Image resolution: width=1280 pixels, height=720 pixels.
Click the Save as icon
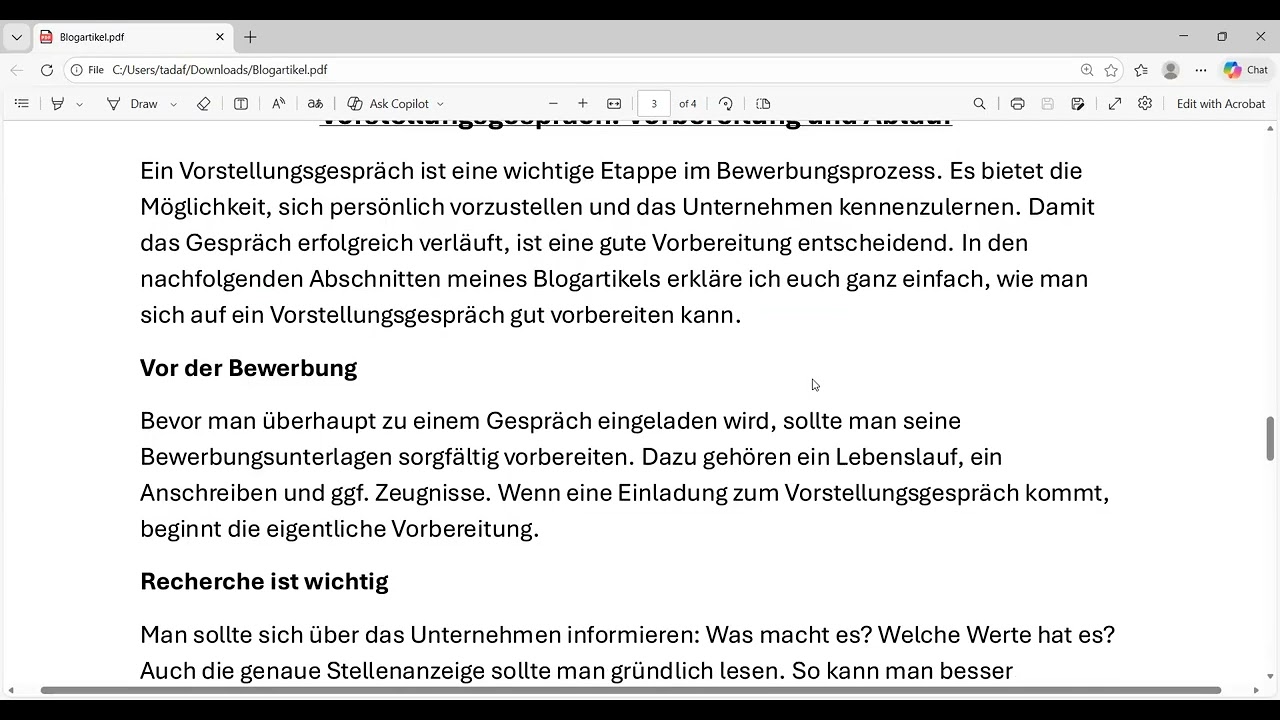(1077, 104)
